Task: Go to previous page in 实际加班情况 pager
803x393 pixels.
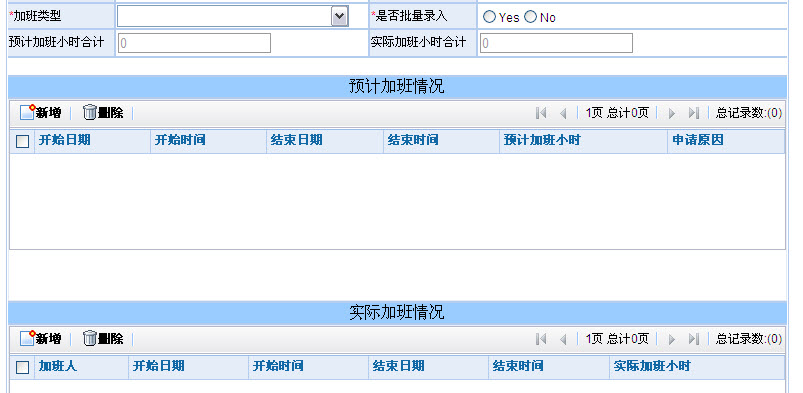Action: pos(563,339)
